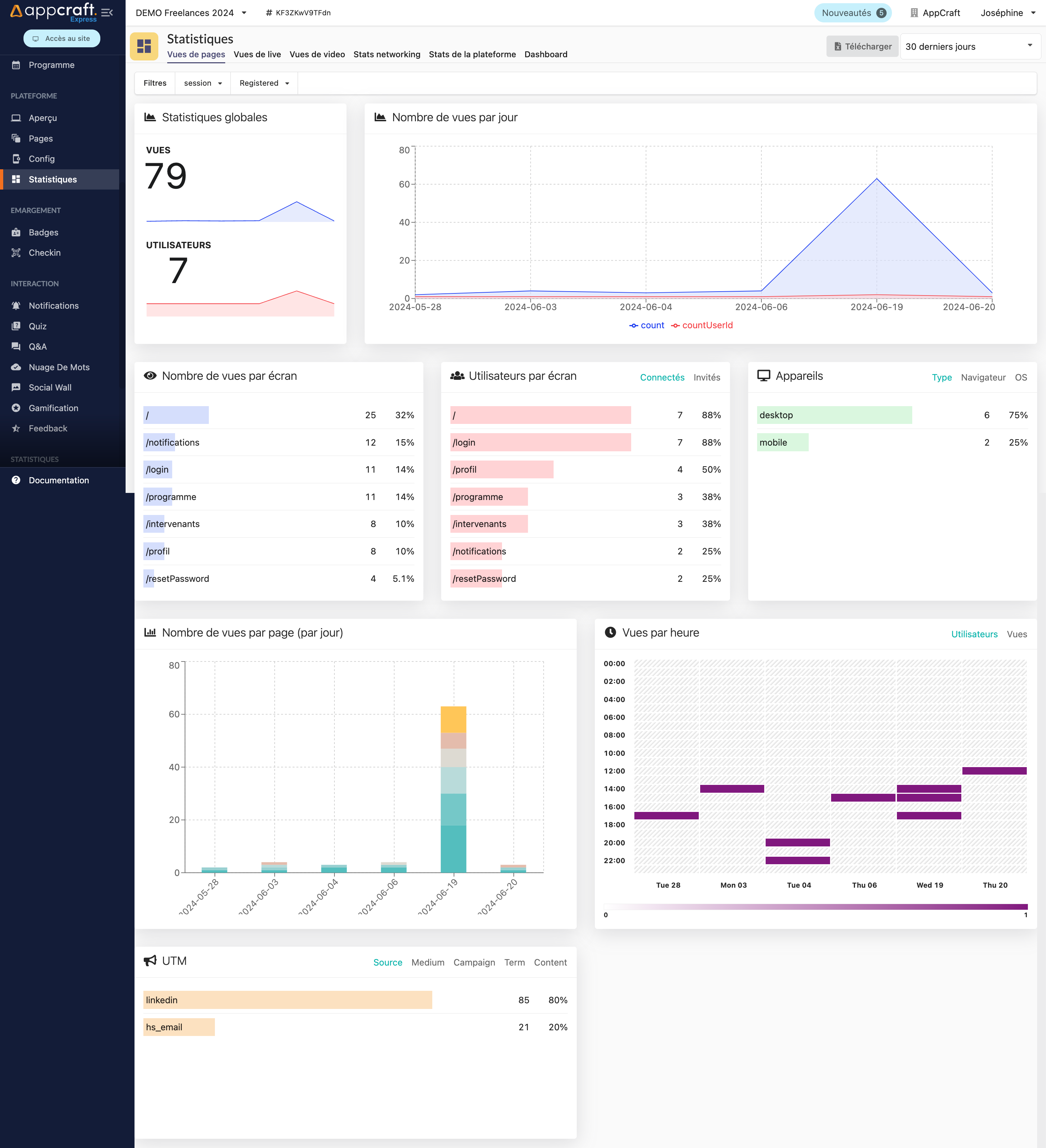Collapse the sidebar with the menu icon
1046x1148 pixels.
point(106,12)
